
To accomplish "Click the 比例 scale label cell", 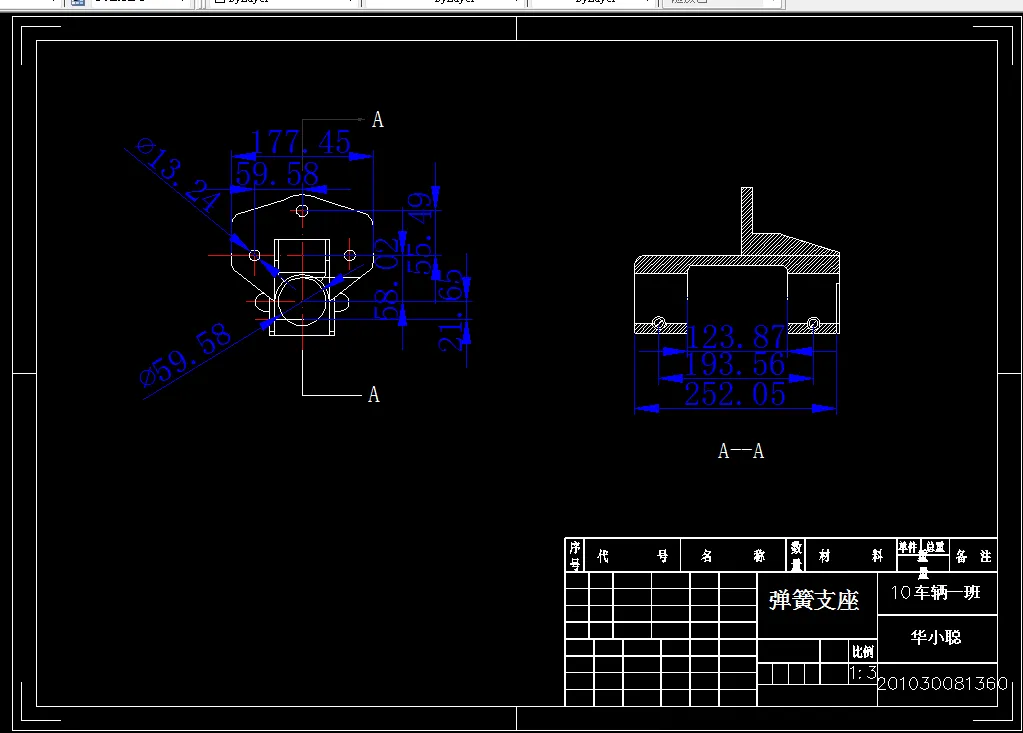I will click(x=863, y=651).
